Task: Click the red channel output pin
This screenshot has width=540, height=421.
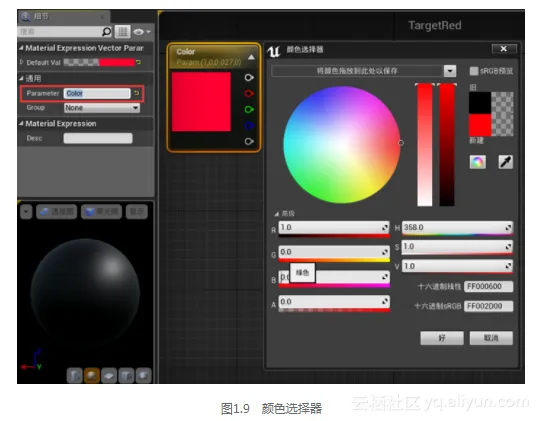Action: 249,93
